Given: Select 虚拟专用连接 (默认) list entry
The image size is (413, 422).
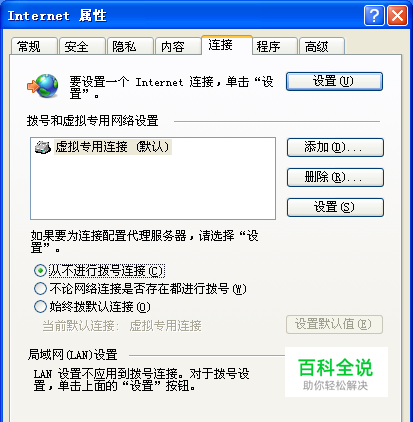Looking at the screenshot, I should [x=103, y=147].
